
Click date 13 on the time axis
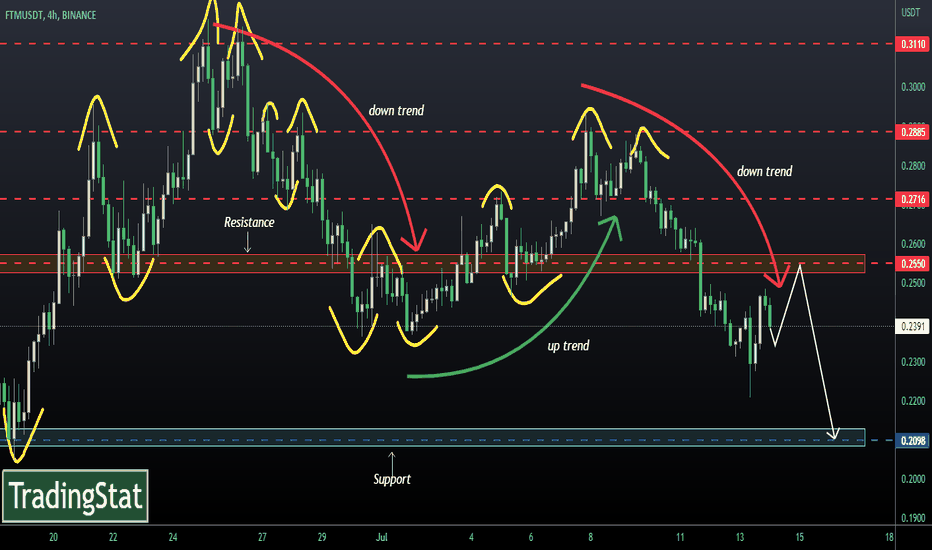[x=739, y=537]
